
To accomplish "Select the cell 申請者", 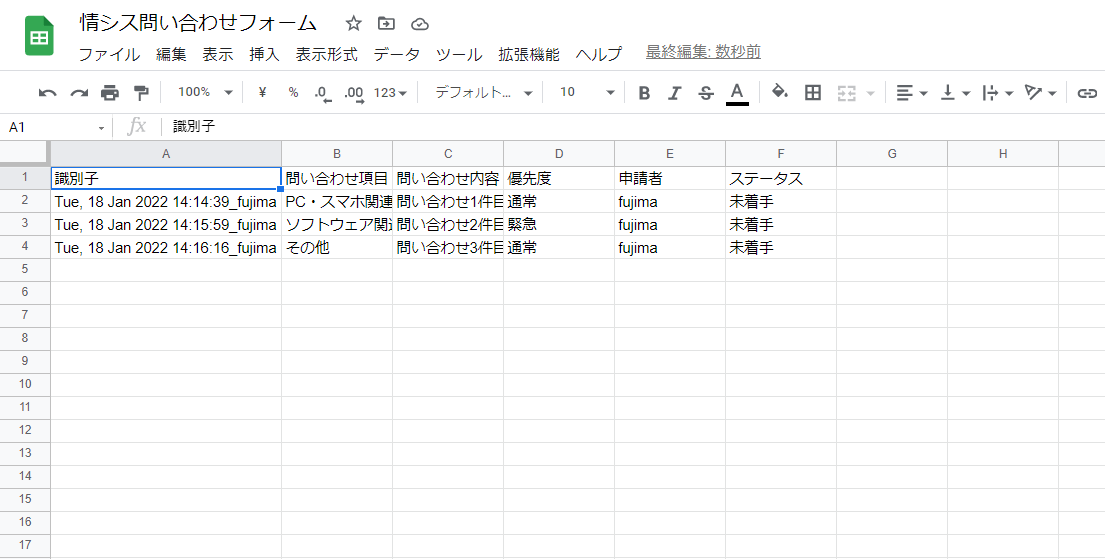I will 669,178.
